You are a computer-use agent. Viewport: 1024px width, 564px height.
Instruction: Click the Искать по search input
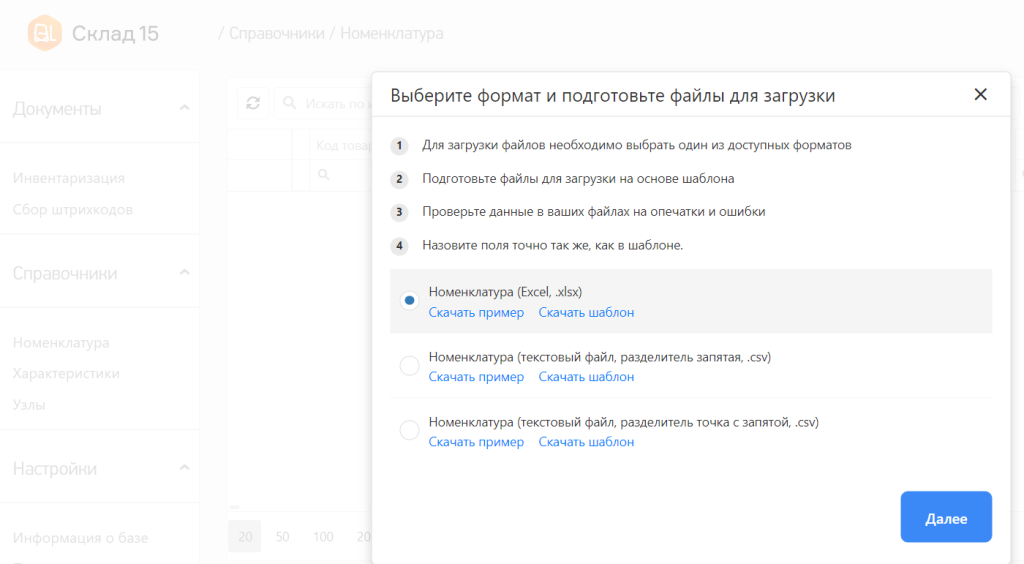[x=323, y=103]
